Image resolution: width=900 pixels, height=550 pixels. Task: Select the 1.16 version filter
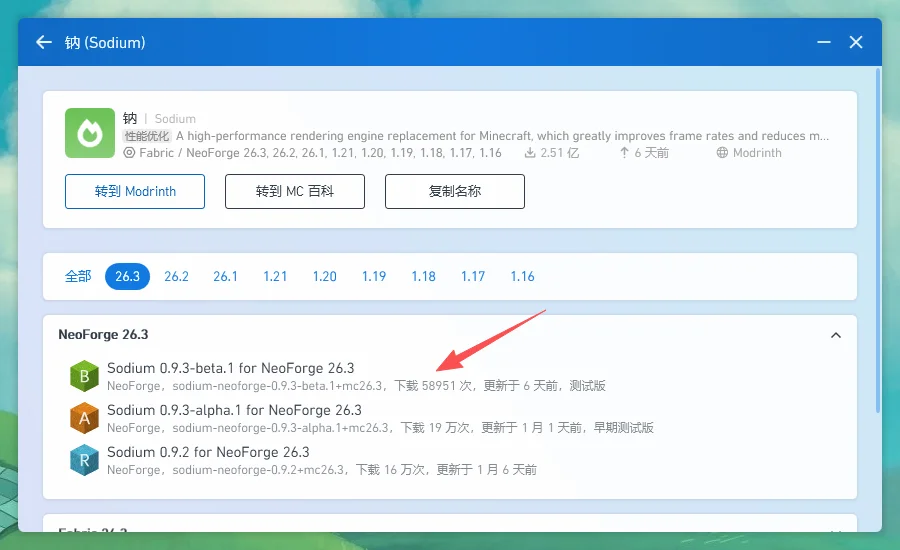[x=522, y=276]
